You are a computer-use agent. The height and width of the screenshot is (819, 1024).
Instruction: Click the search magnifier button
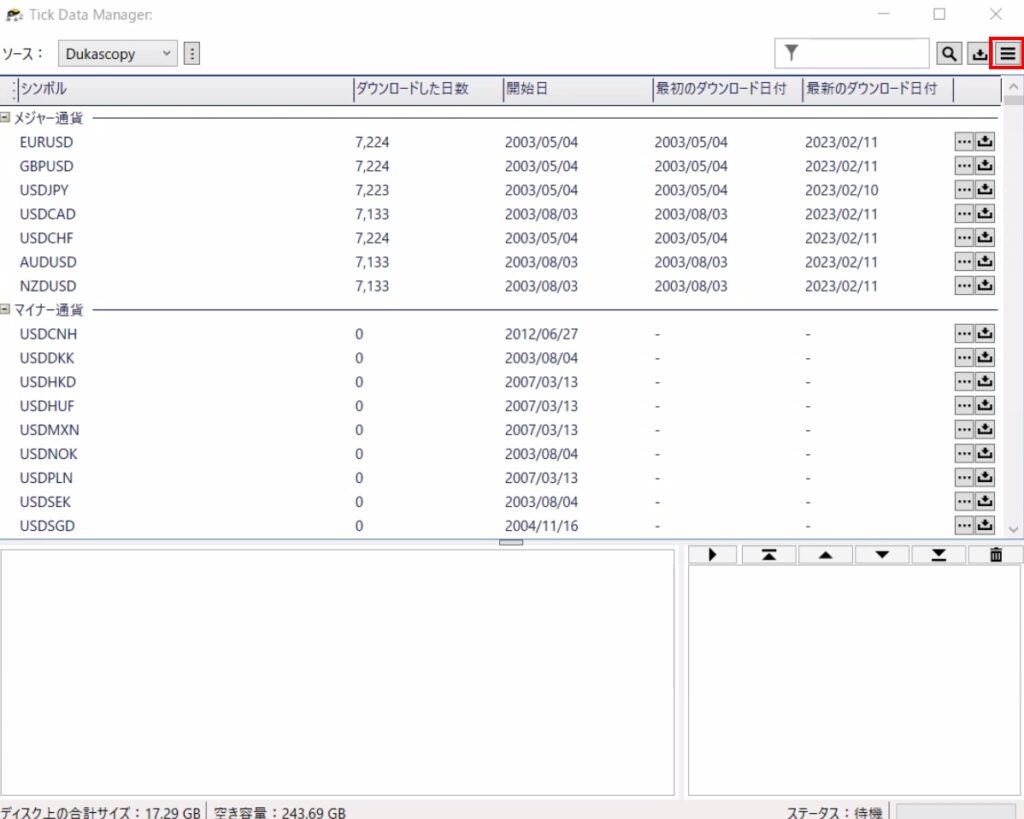949,54
